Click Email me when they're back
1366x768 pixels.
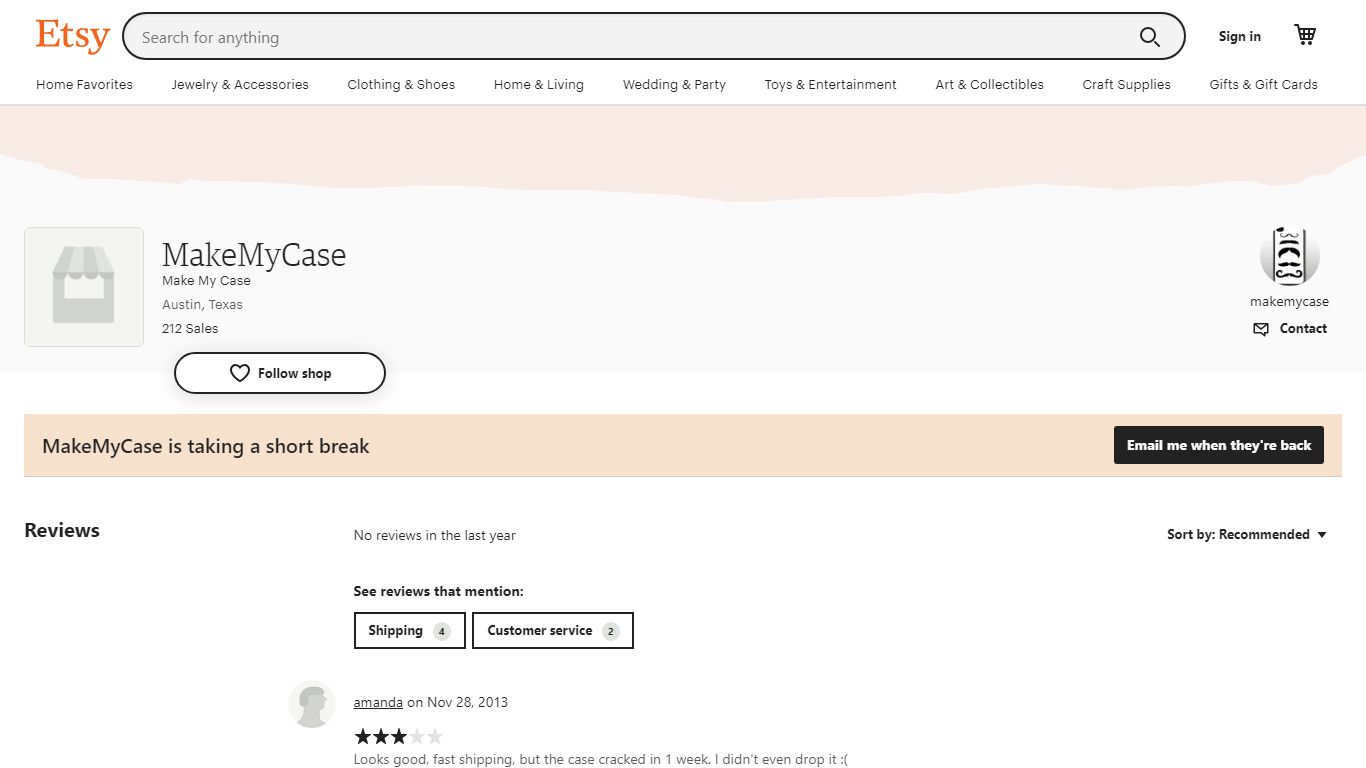coord(1219,445)
